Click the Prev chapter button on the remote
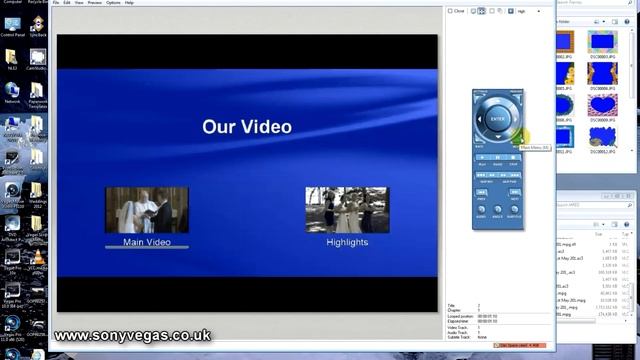This screenshot has width=640, height=360. [x=481, y=192]
